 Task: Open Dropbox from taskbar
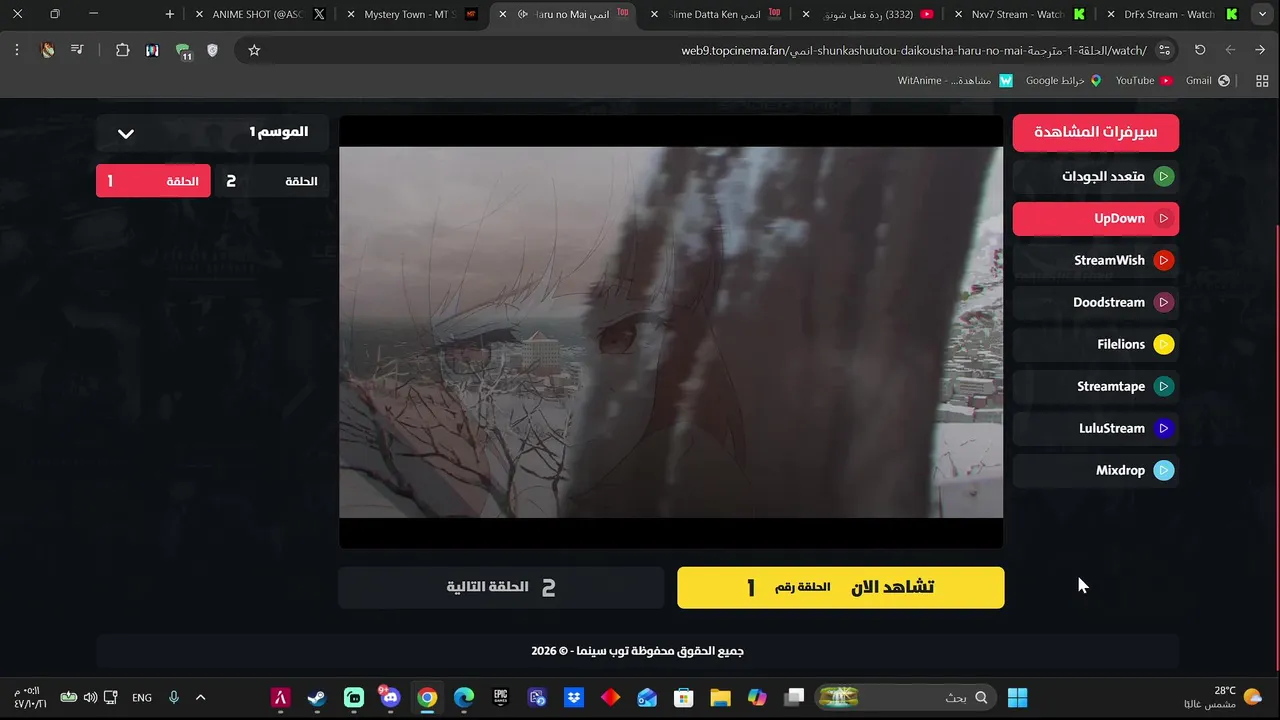click(574, 697)
